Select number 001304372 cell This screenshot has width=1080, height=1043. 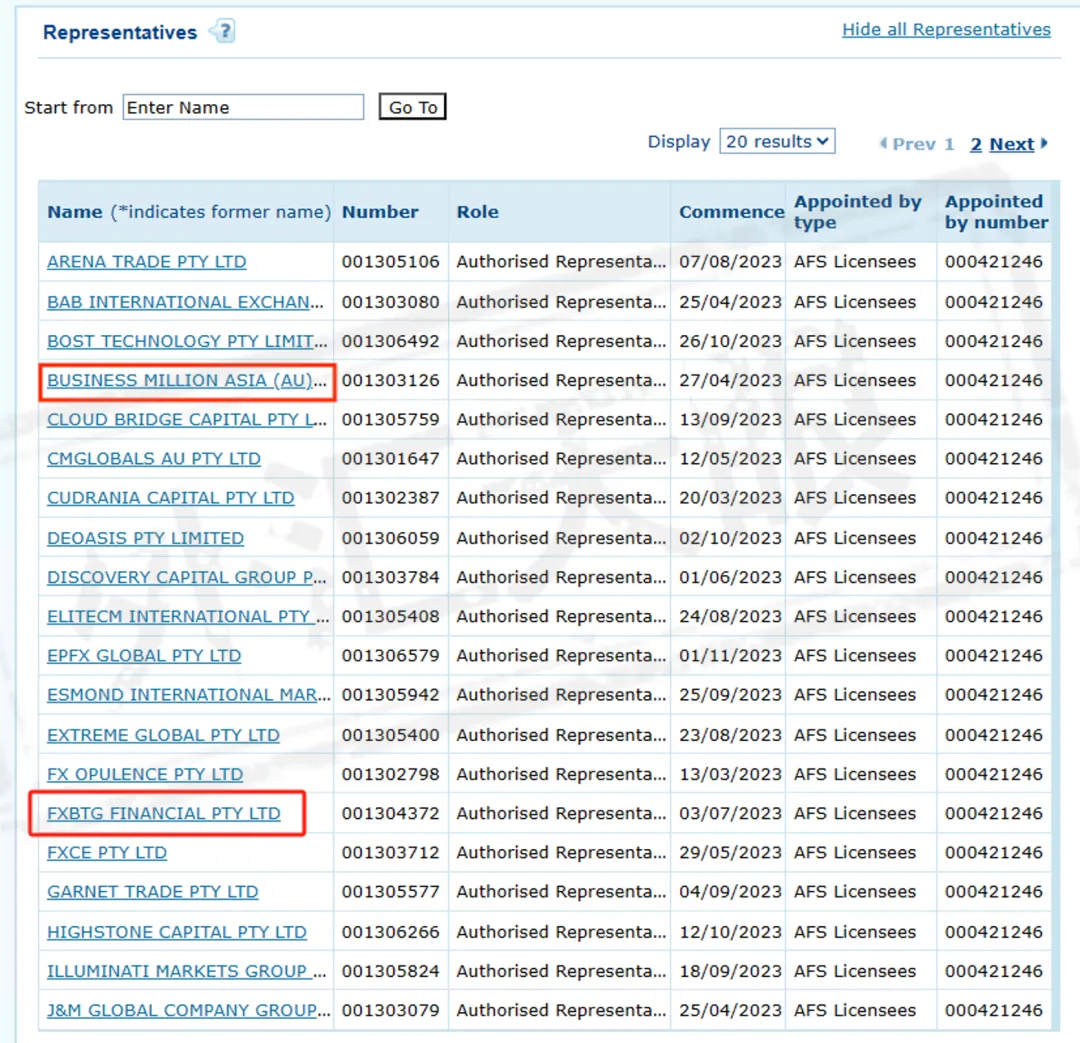coord(391,814)
